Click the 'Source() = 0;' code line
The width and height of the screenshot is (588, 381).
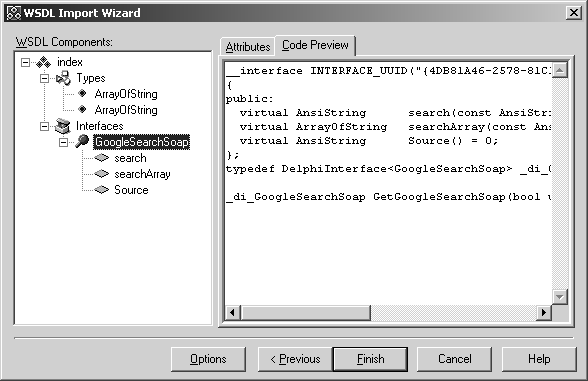click(369, 141)
